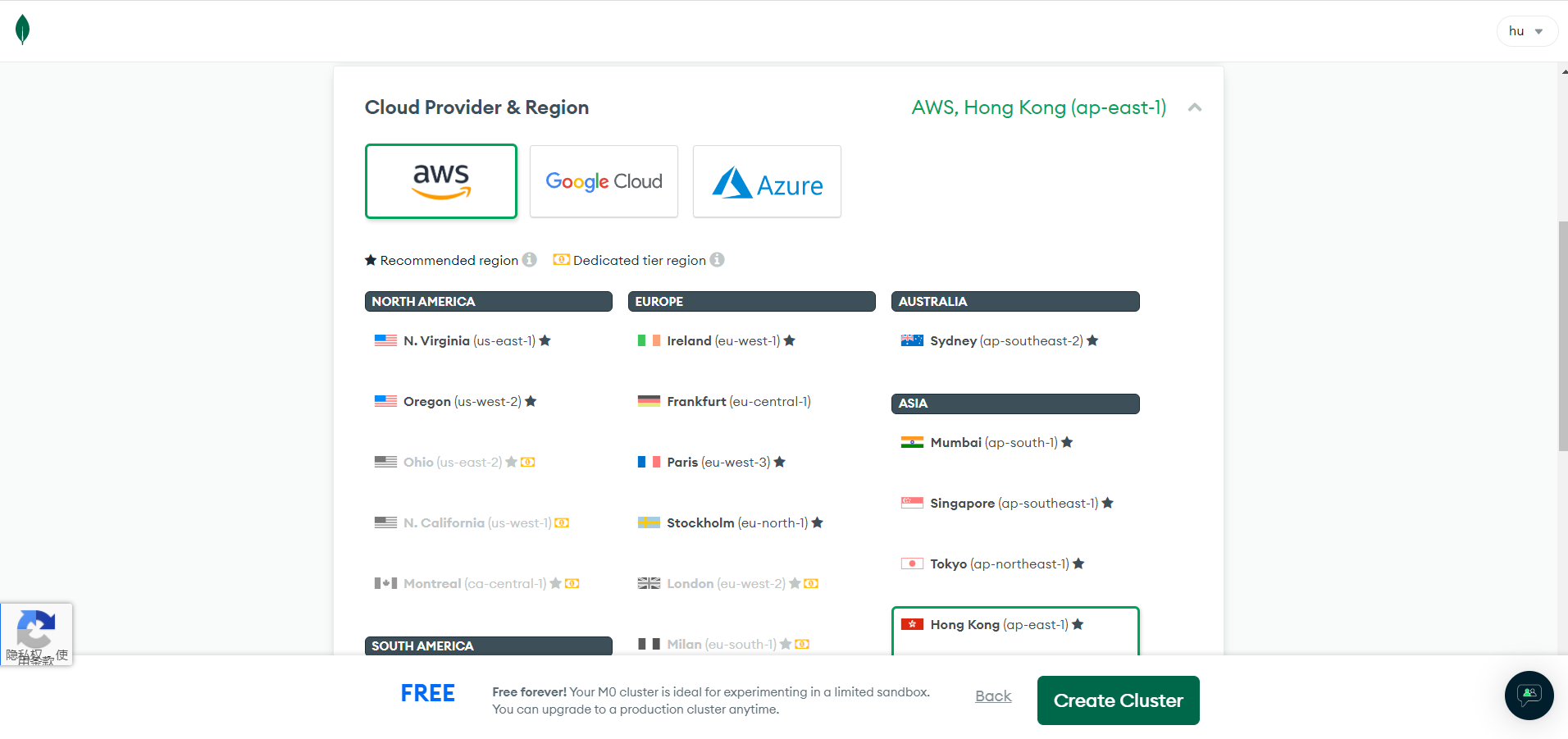Go back using the Back link

click(993, 696)
